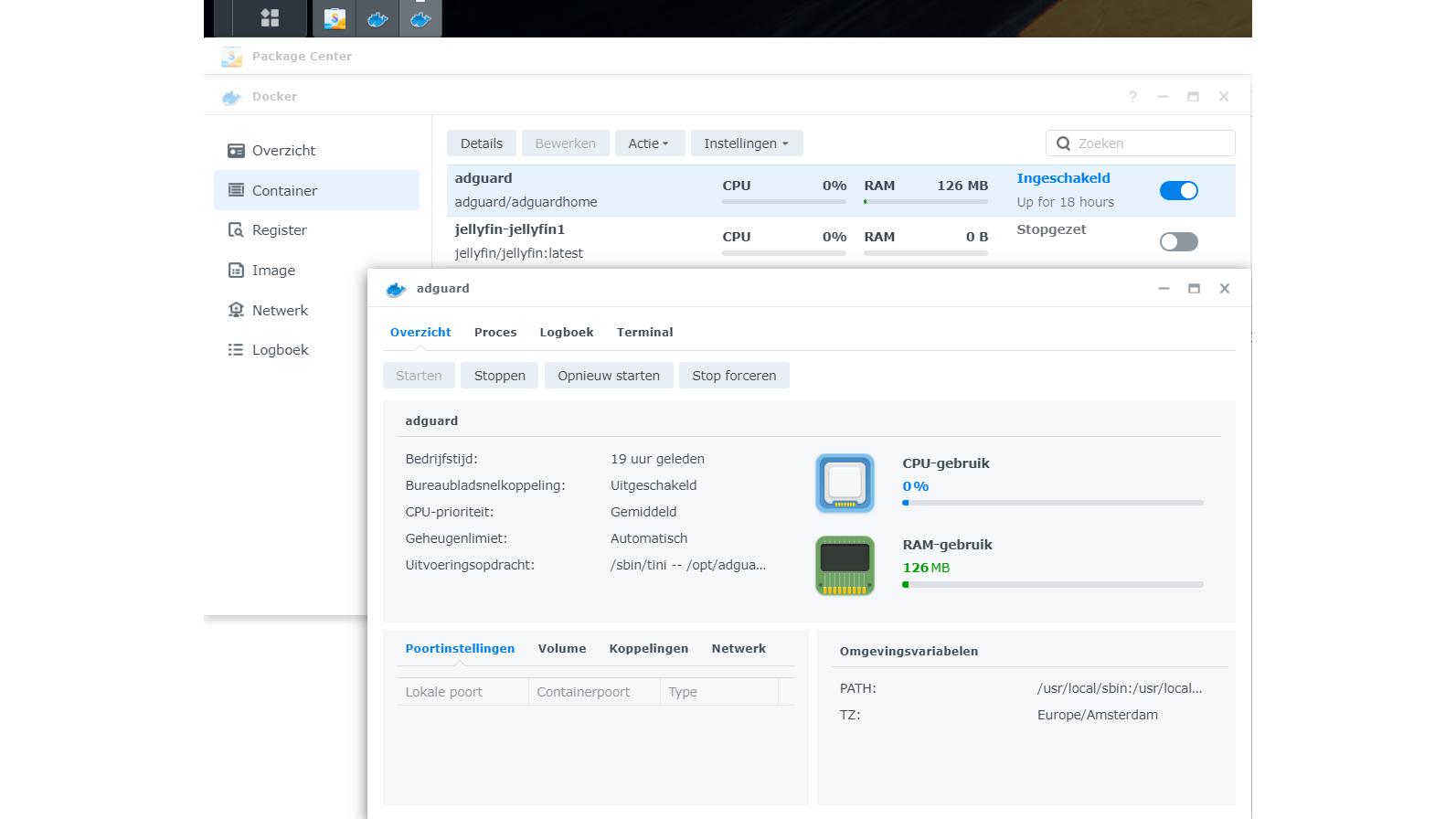Select the first Docker taskbar icon

pos(377,17)
